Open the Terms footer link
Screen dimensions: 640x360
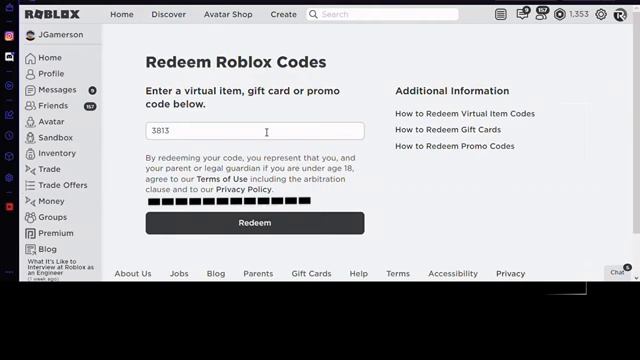(398, 274)
